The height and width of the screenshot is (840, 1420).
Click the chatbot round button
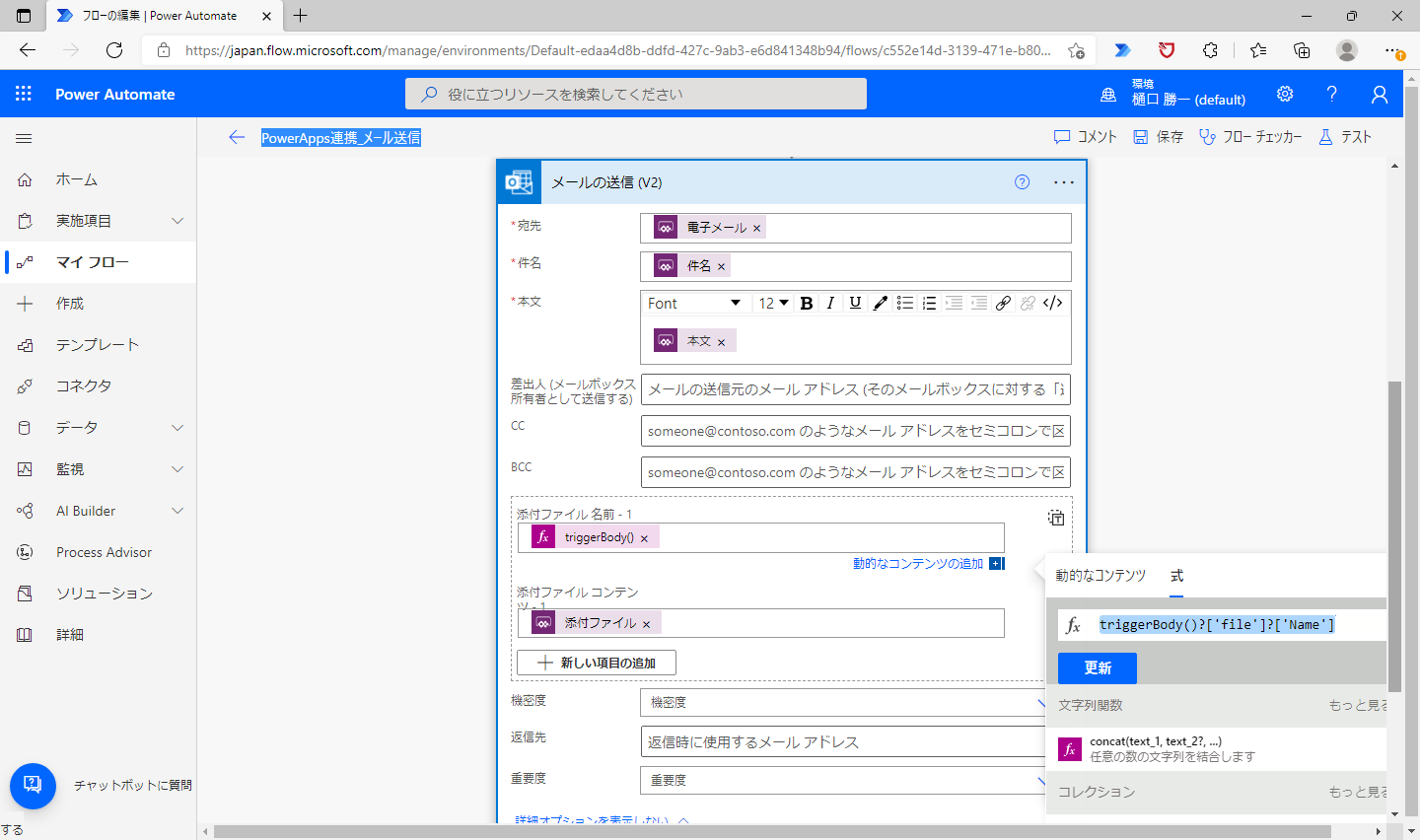pos(33,786)
